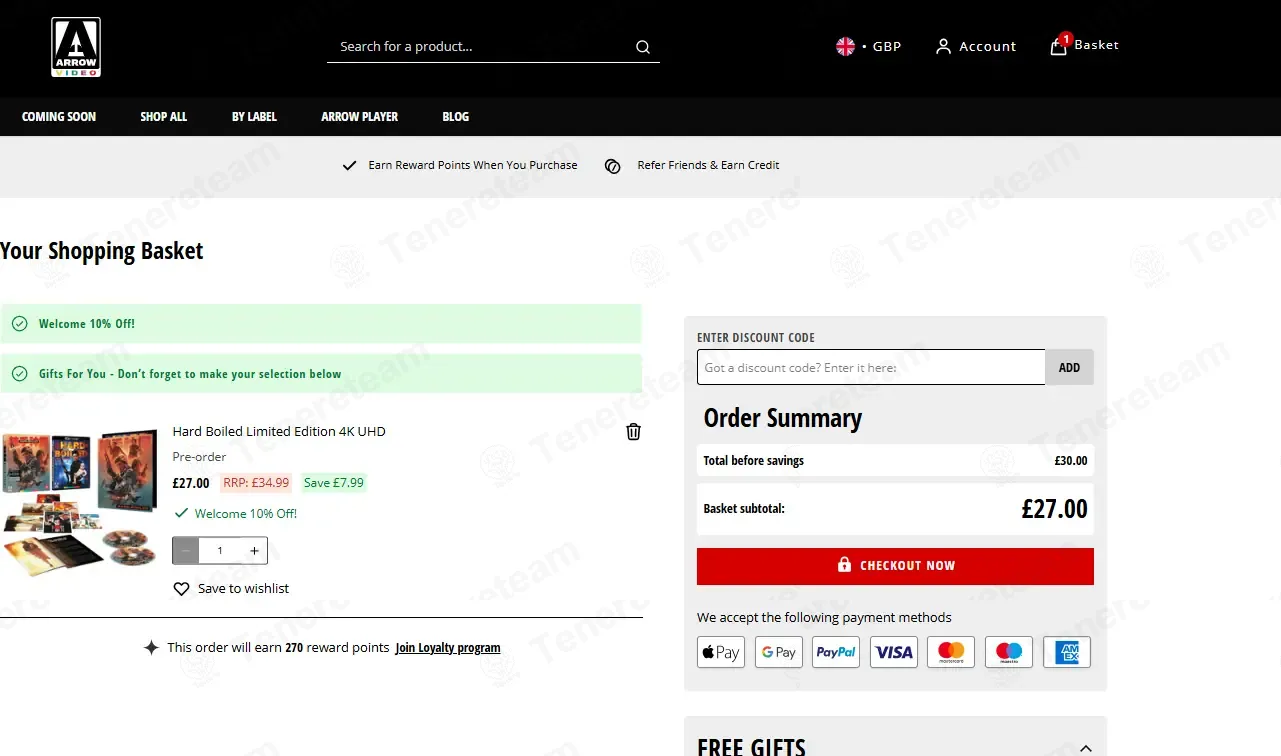Click the Apple Pay payment icon
This screenshot has height=756, width=1281.
point(721,652)
